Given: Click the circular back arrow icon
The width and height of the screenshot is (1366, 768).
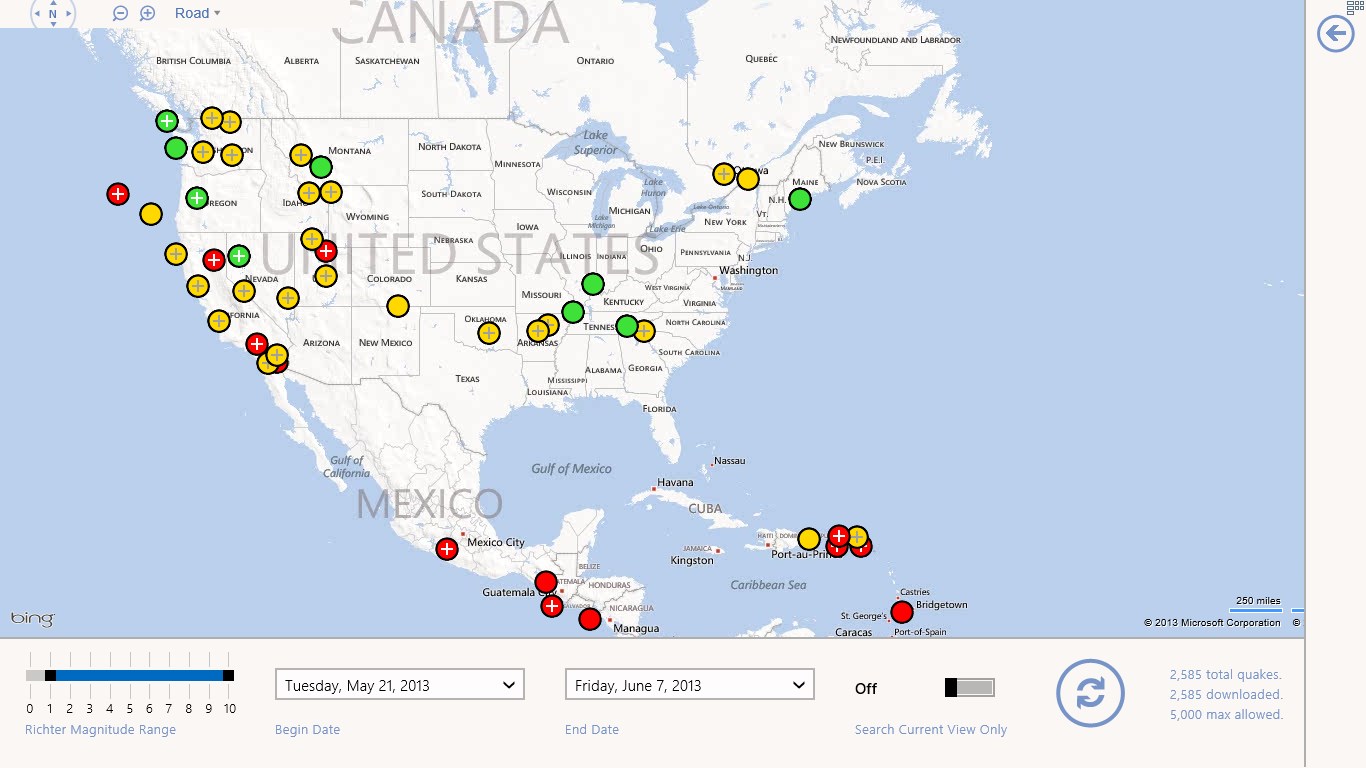Looking at the screenshot, I should (1336, 34).
